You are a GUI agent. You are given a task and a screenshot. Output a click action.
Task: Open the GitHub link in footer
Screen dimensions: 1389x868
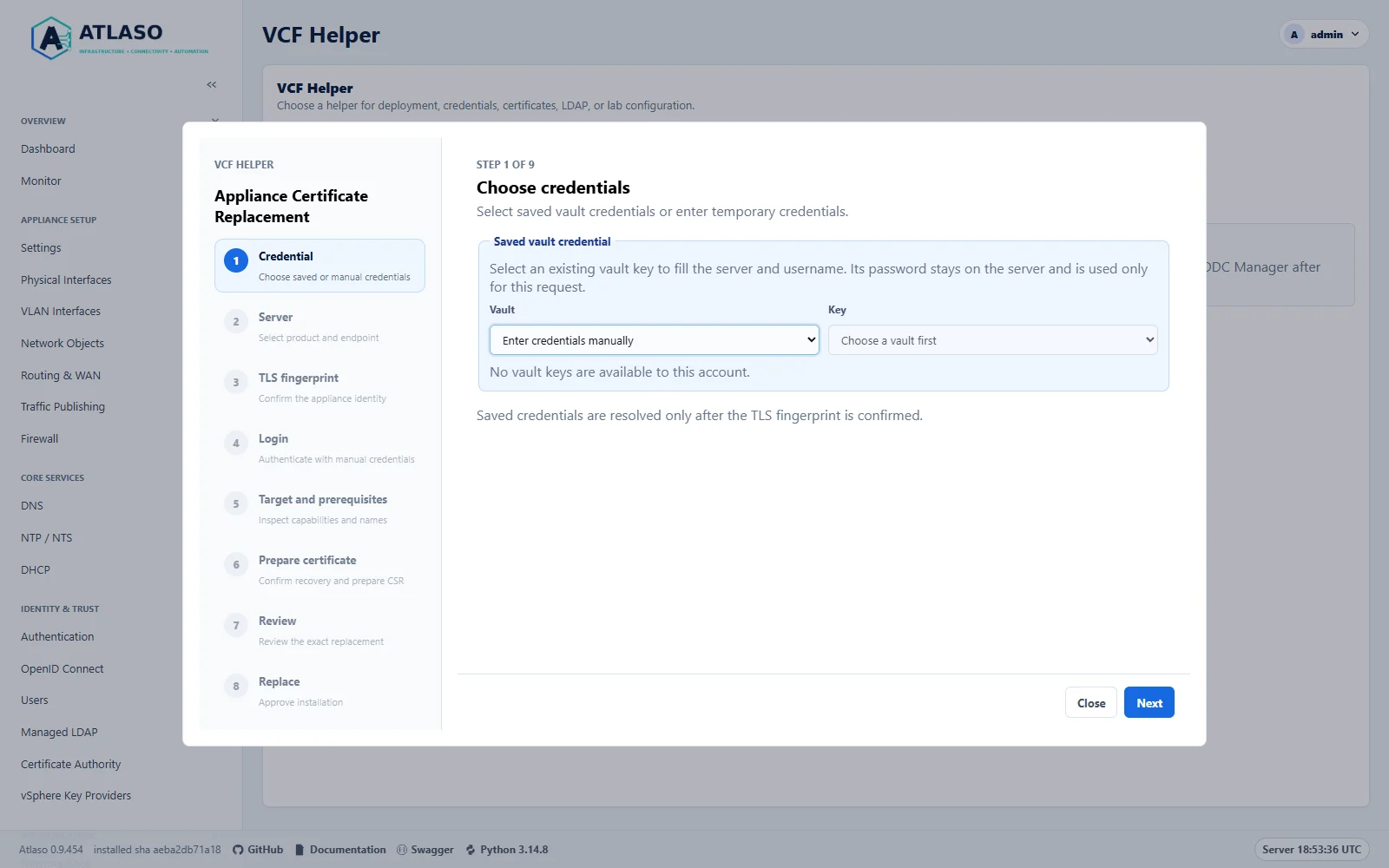258,850
